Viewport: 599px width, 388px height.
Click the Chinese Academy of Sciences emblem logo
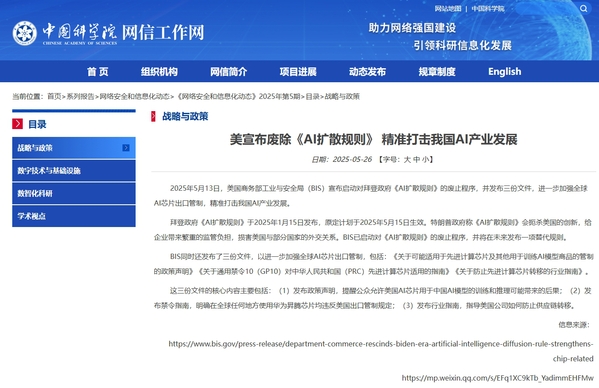pos(24,33)
